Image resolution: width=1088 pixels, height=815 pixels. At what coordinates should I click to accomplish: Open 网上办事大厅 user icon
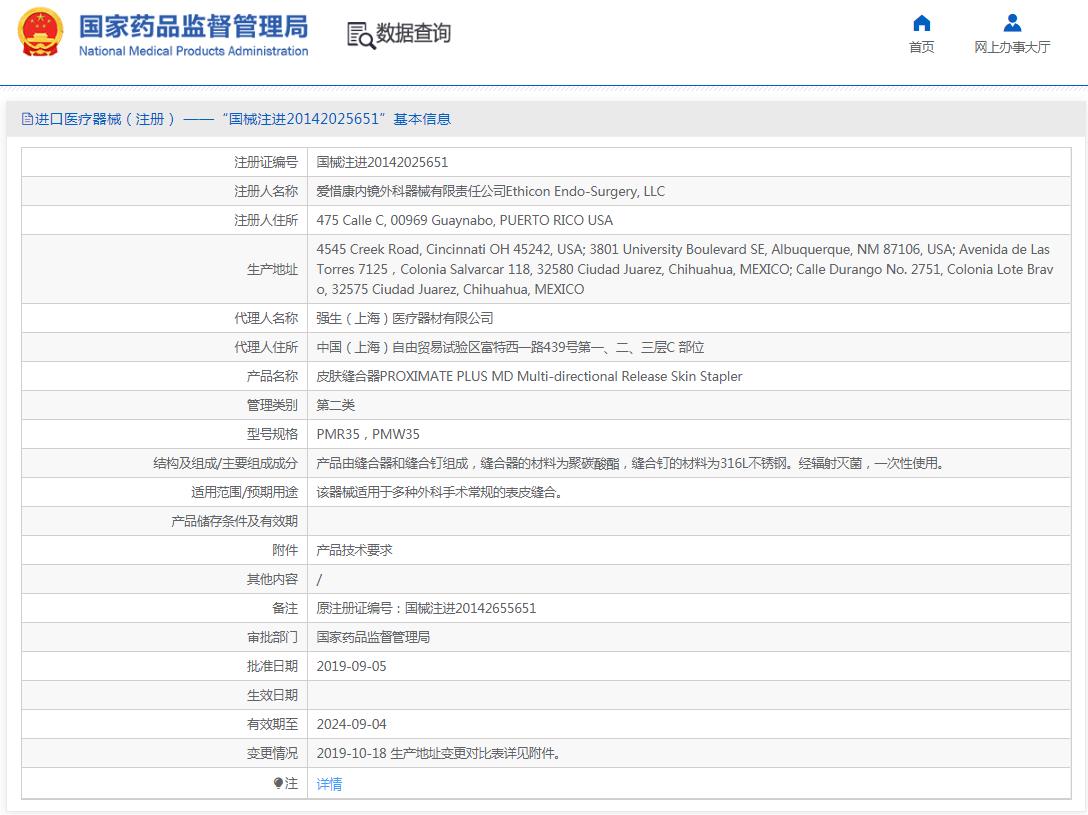click(x=1012, y=24)
